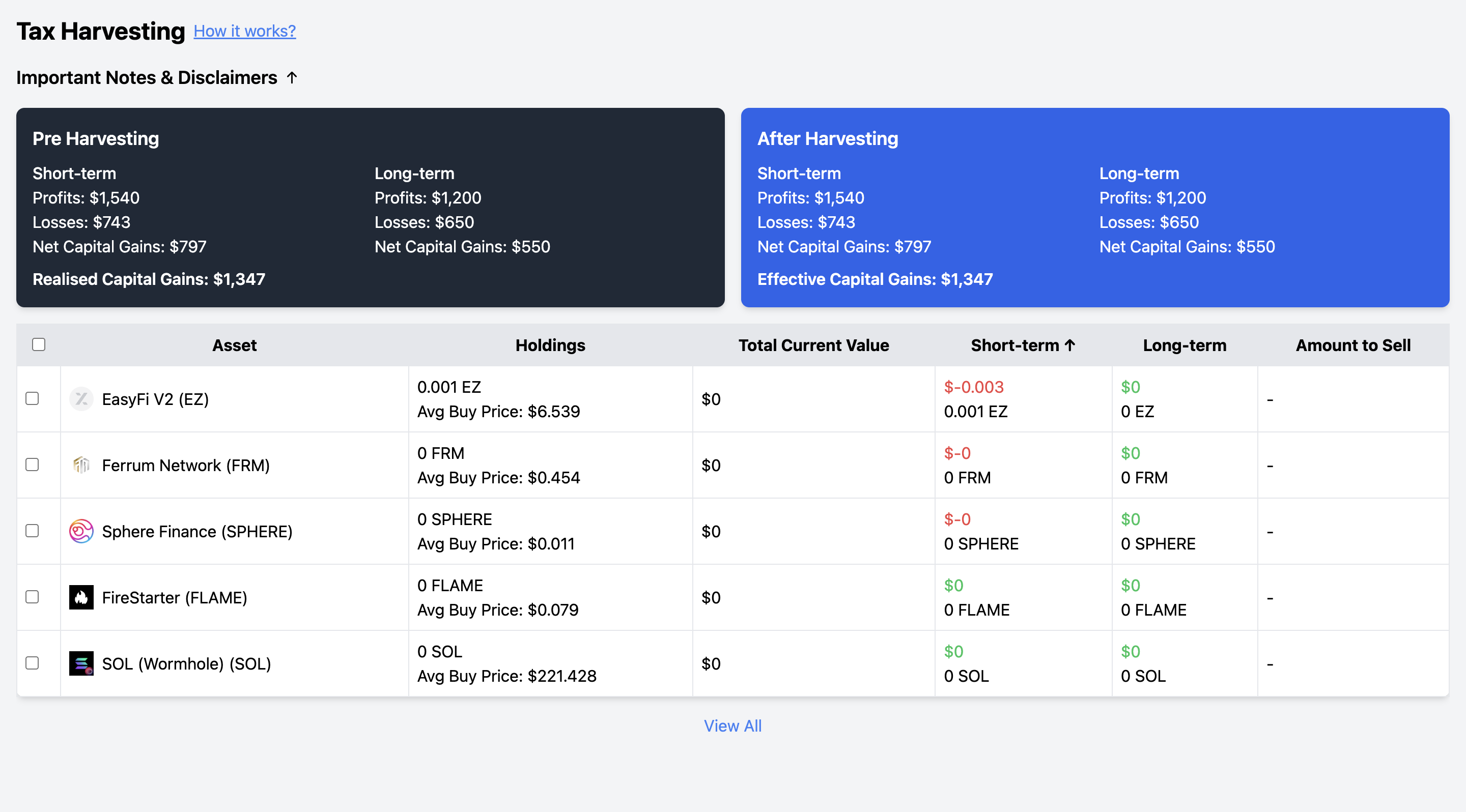Select the Realised Capital Gains: $1,347 text
The height and width of the screenshot is (812, 1466).
tap(149, 279)
